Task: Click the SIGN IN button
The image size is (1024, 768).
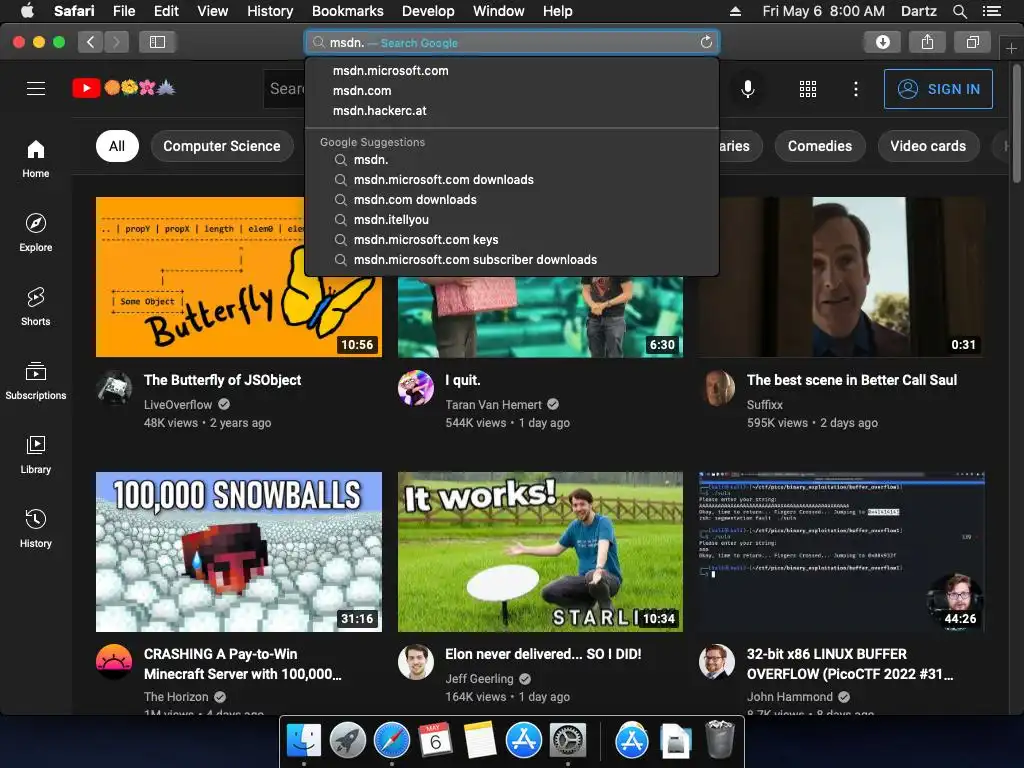Action: point(938,89)
